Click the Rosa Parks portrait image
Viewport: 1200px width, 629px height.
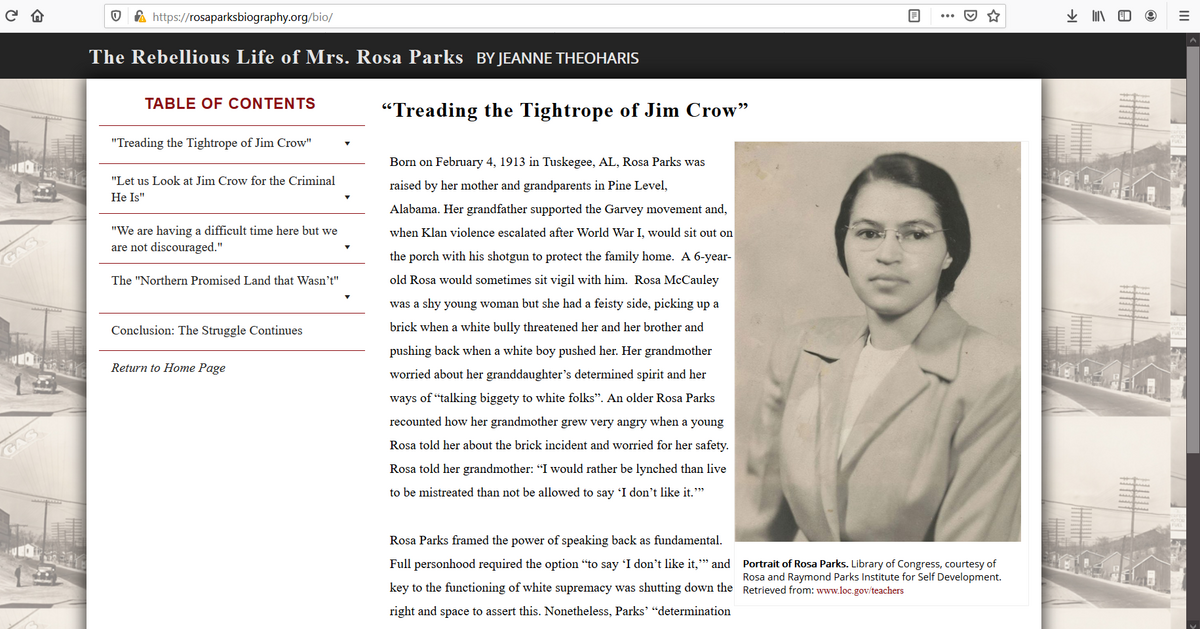pyautogui.click(x=877, y=341)
